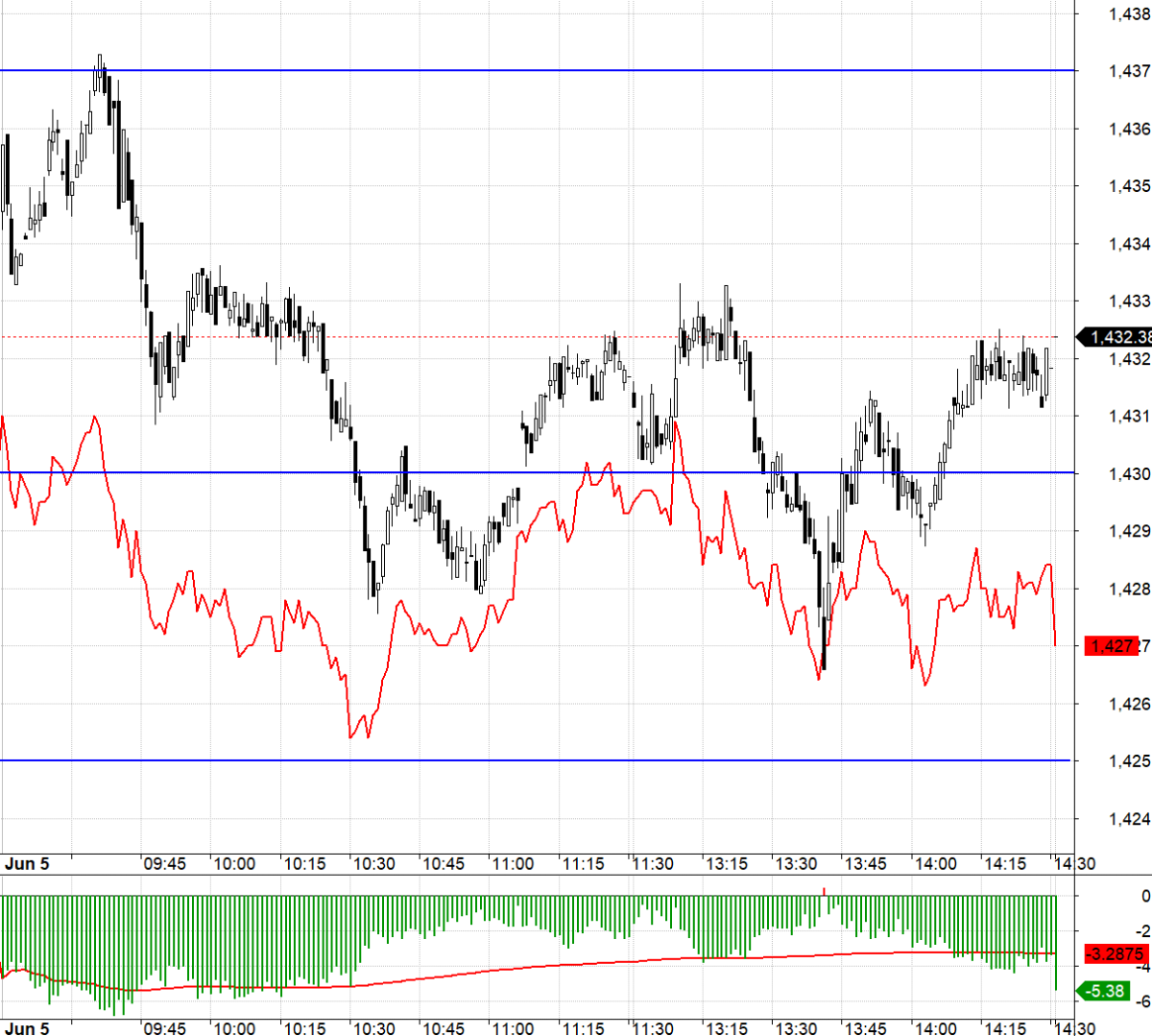Click 13:15 on the indicator panel time axis
1152x1036 pixels.
727,1028
